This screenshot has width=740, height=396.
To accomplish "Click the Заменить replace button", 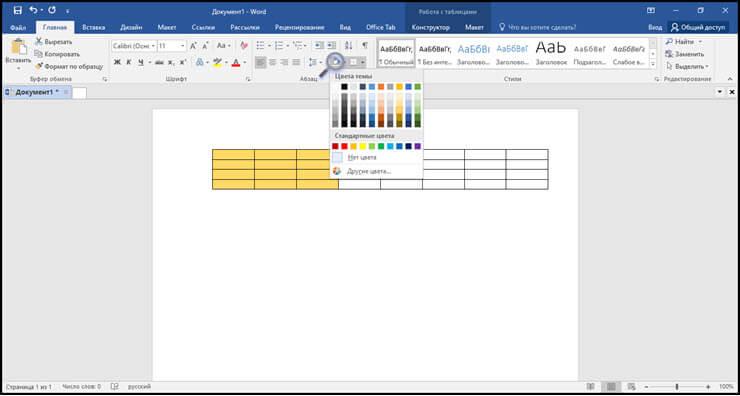I will (x=684, y=54).
